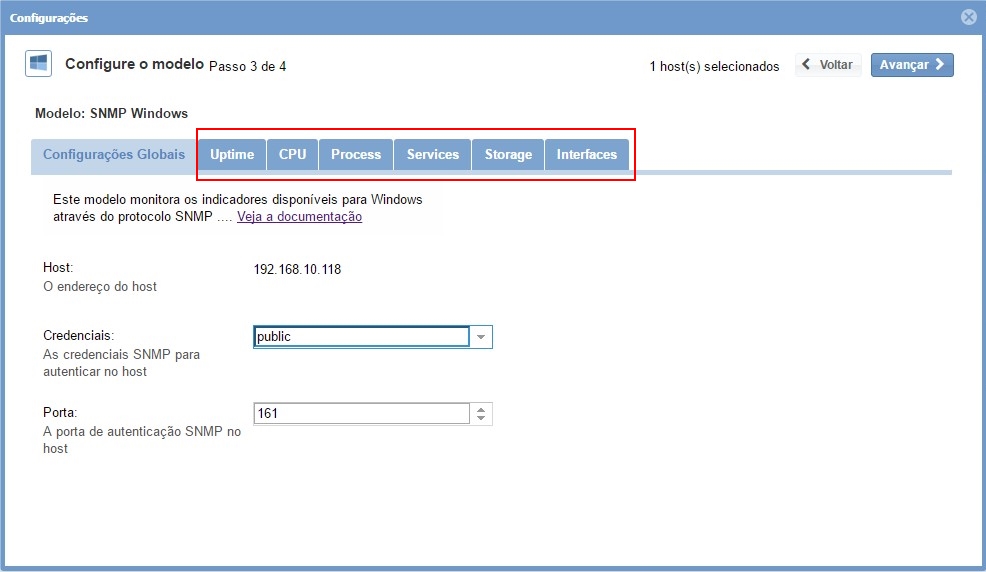Click into the Credenciais field showing public
This screenshot has width=986, height=572.
click(x=361, y=337)
